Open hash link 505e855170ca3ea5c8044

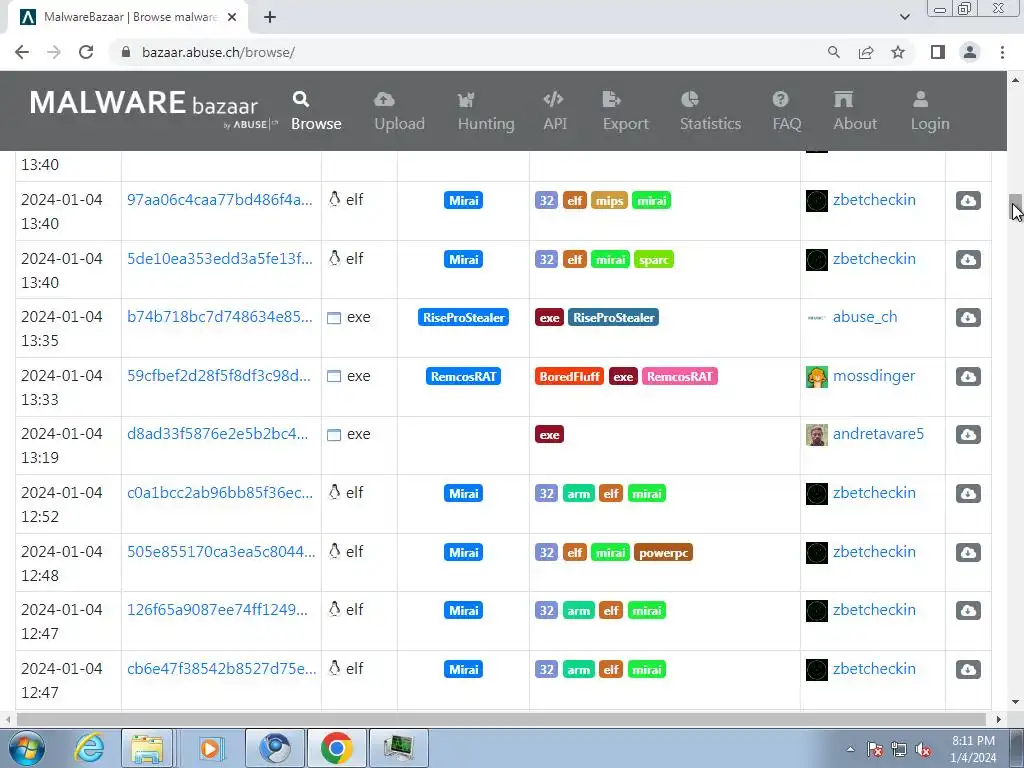pos(221,551)
